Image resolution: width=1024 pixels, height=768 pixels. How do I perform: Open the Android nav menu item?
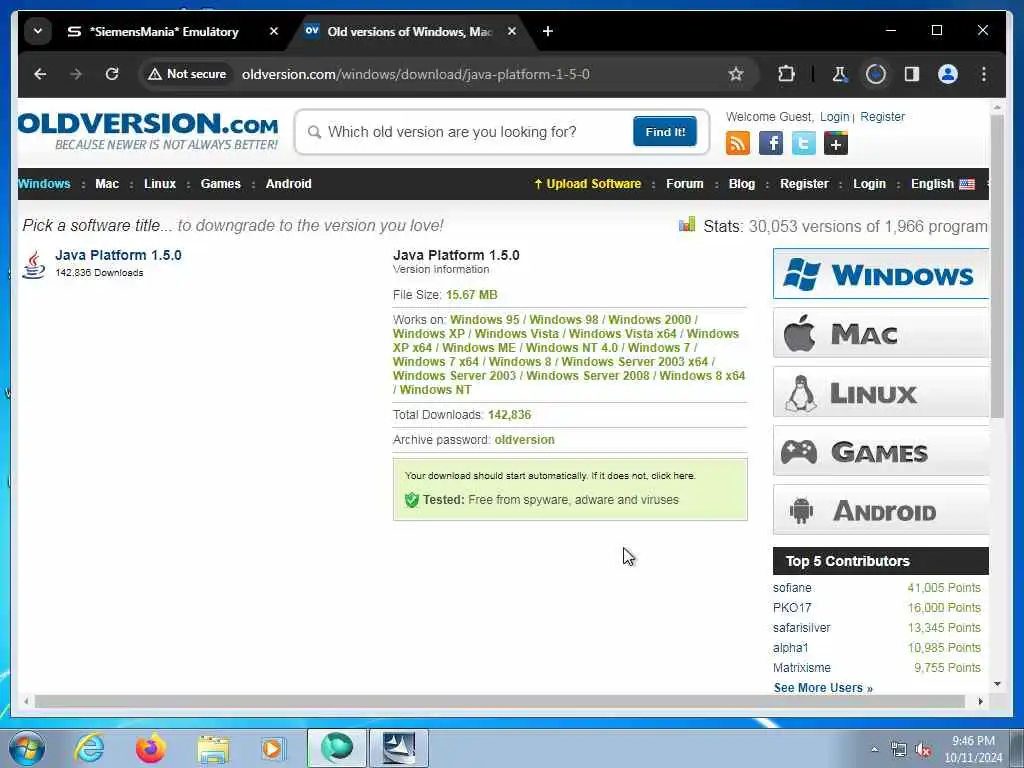[x=289, y=184]
